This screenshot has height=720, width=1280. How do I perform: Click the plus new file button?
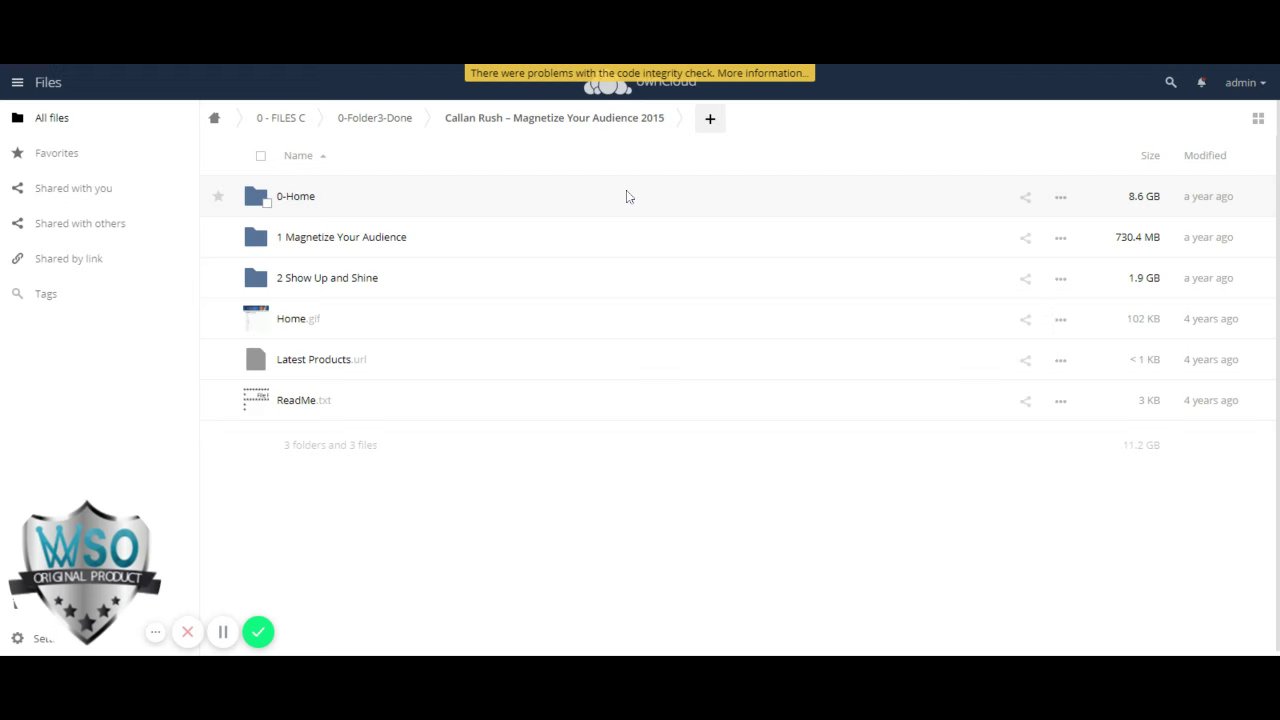tap(710, 119)
